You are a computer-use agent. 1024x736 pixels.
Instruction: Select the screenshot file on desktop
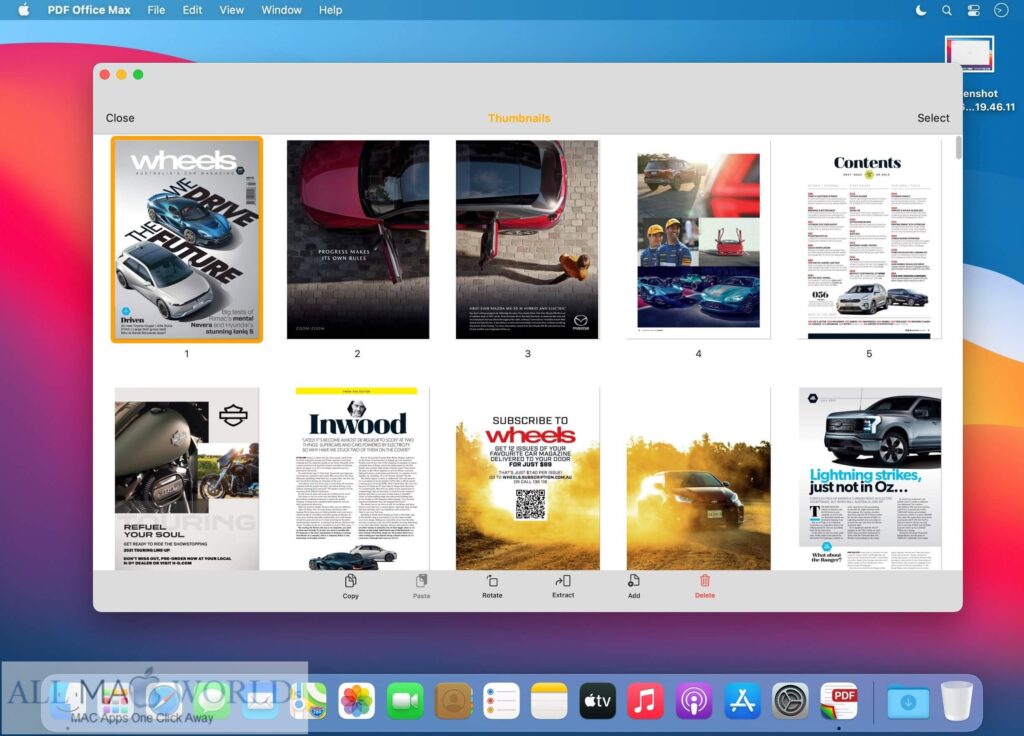tap(969, 54)
